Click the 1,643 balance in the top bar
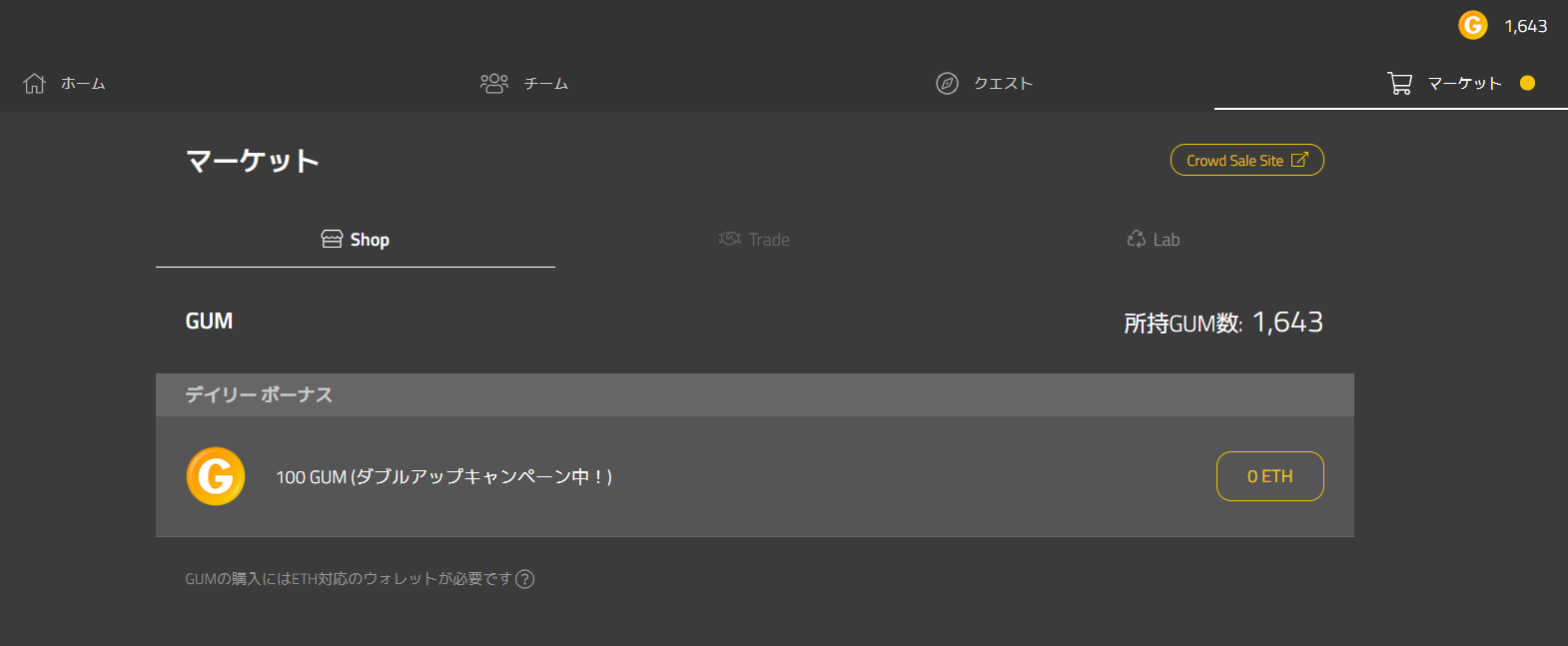This screenshot has width=1568, height=646. coord(1525,26)
